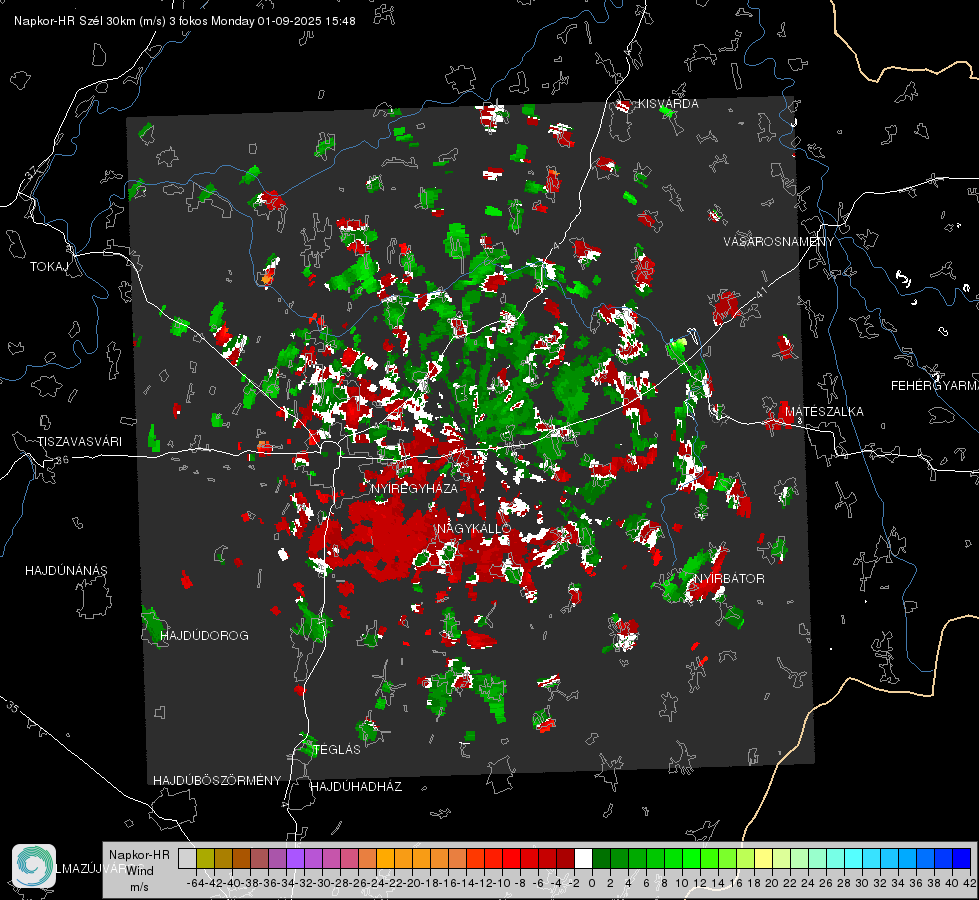Click the NYÍREGYHÁZA city label
The width and height of the screenshot is (979, 900).
coord(414,488)
